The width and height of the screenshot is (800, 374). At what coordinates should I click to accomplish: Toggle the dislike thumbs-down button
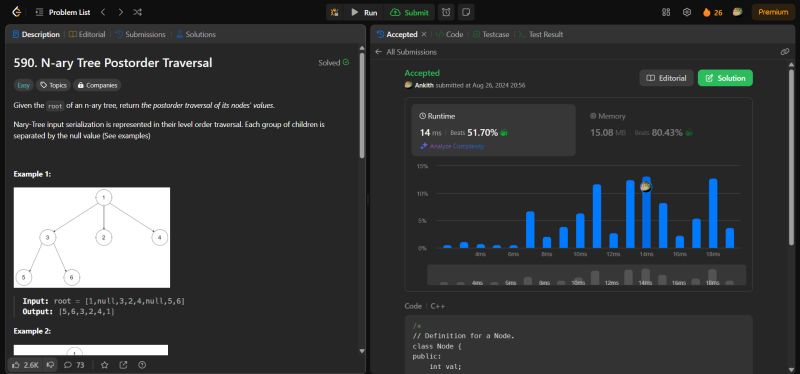[50, 365]
